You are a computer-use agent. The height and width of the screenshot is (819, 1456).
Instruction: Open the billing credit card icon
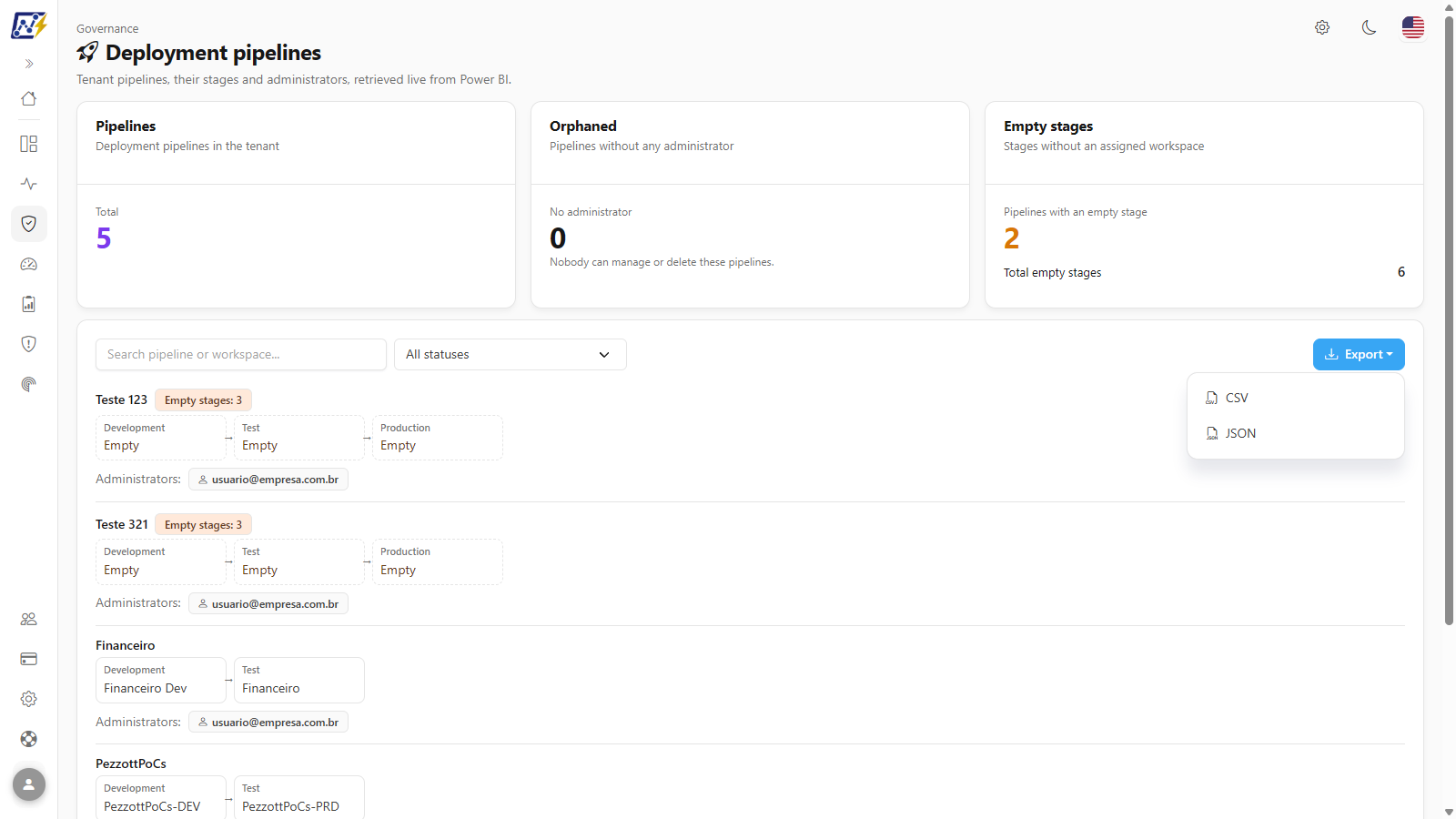pos(29,659)
